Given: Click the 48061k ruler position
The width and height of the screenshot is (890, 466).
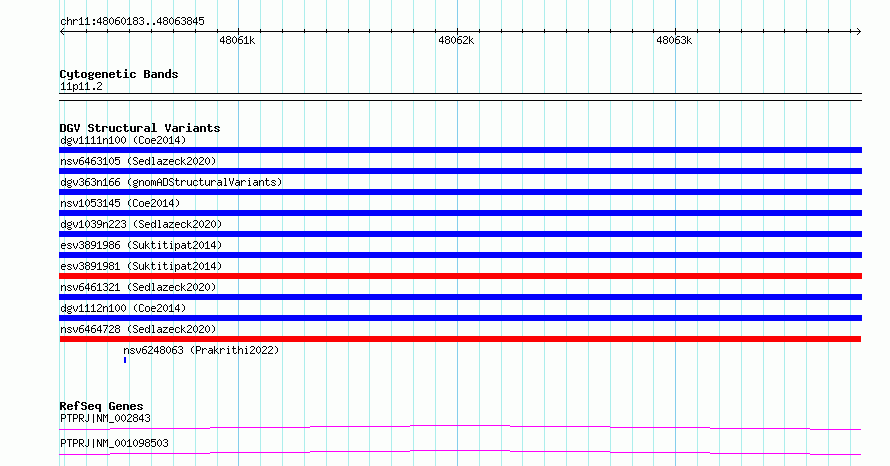Looking at the screenshot, I should click(237, 40).
